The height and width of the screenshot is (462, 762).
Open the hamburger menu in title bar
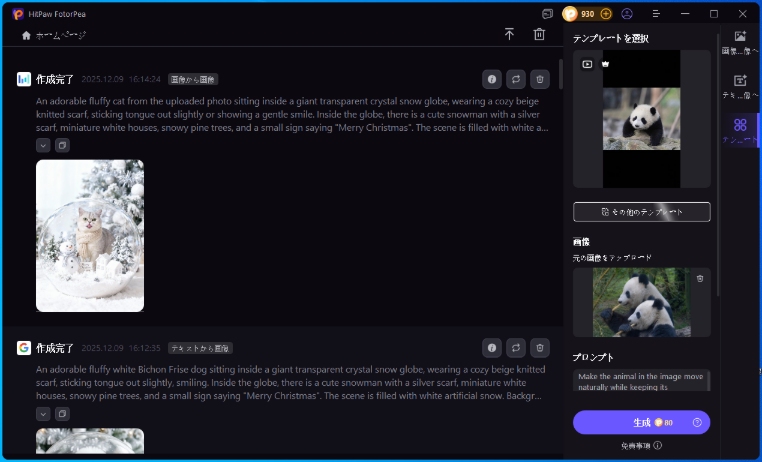pos(656,14)
